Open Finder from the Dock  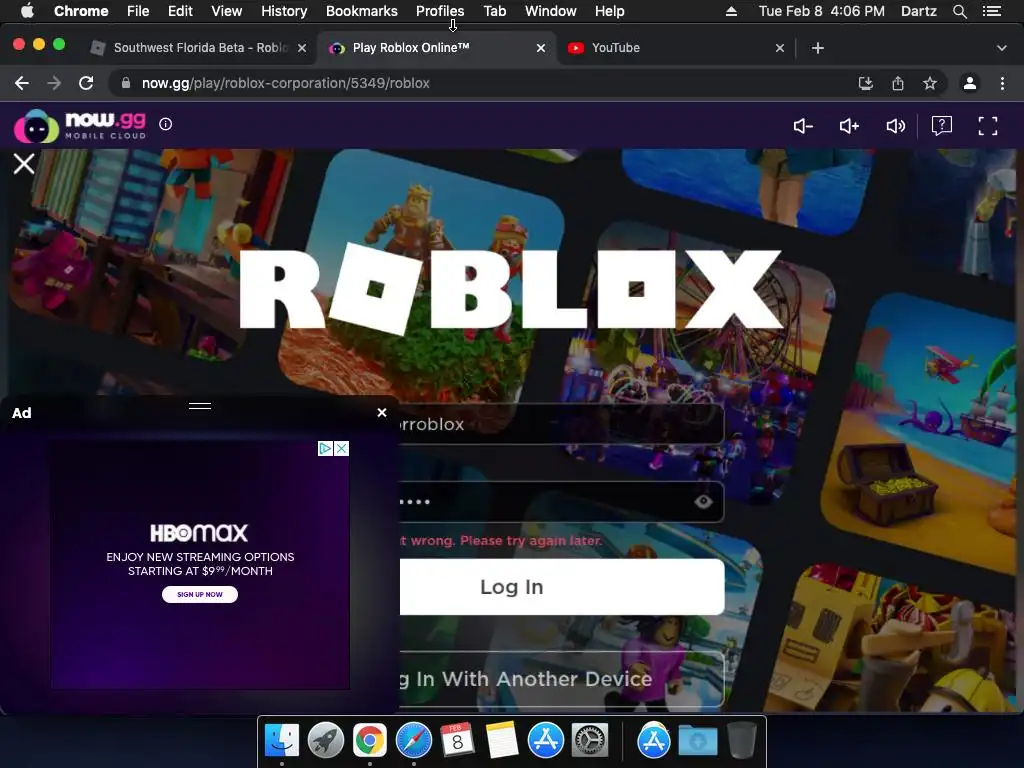[x=282, y=740]
